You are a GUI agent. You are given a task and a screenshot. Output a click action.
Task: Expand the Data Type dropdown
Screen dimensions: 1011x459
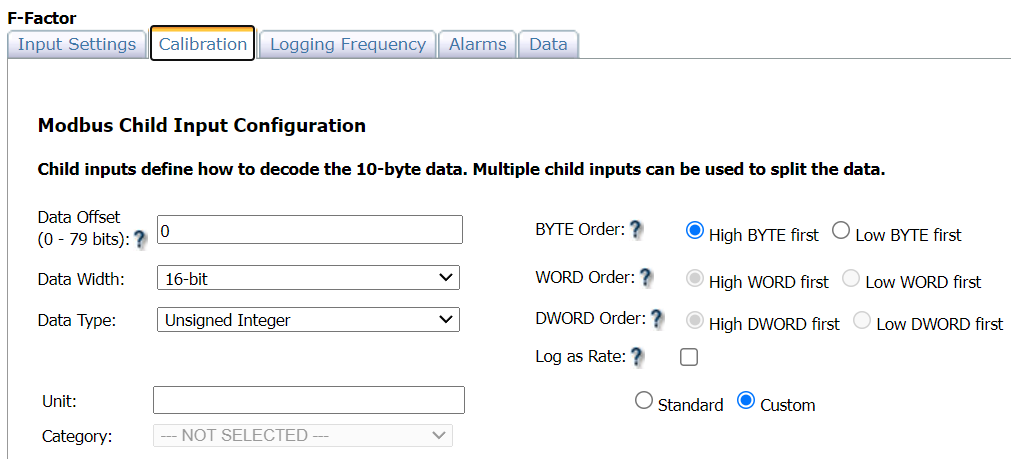[x=308, y=320]
